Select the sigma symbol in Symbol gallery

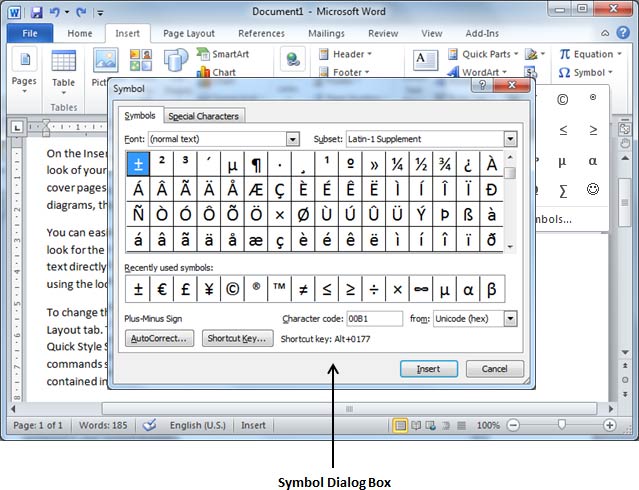click(563, 190)
